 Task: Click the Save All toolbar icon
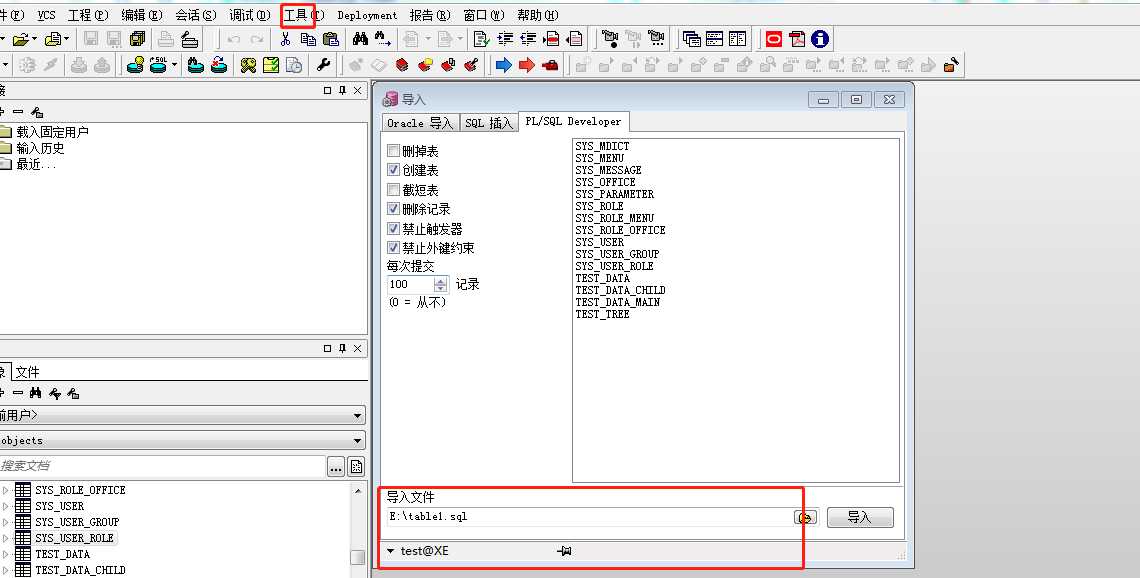[137, 39]
